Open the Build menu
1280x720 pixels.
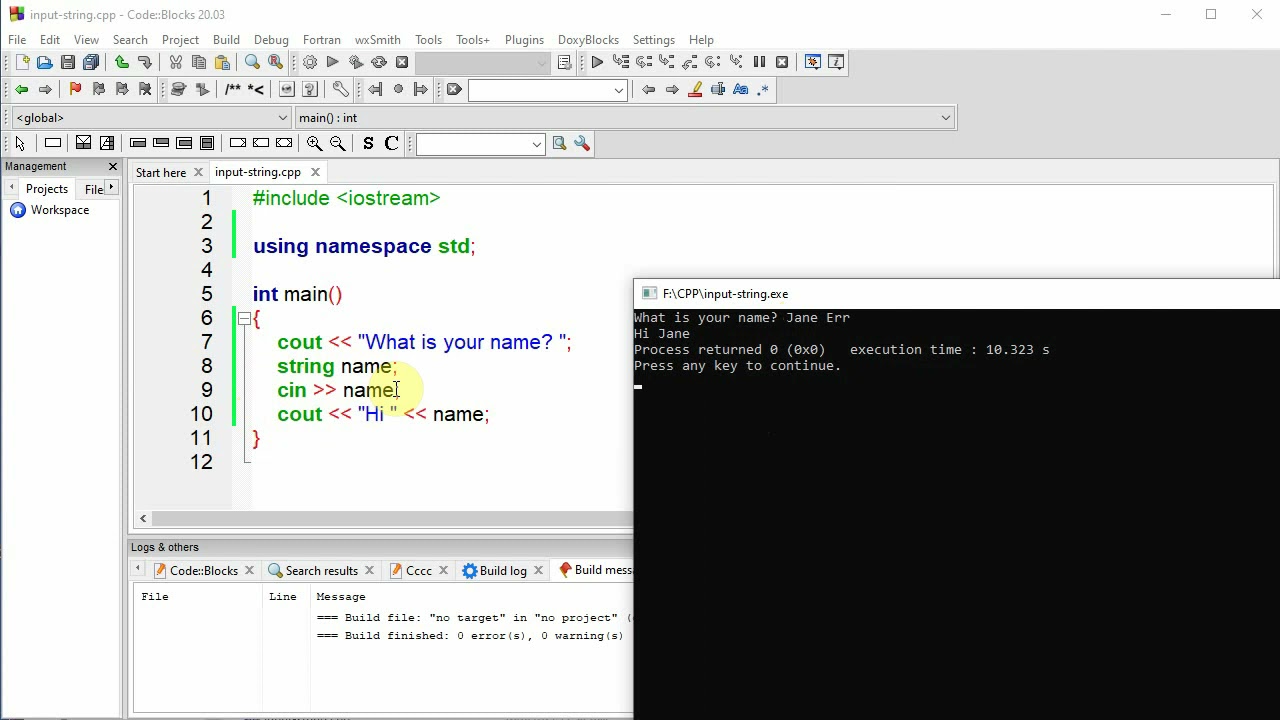pyautogui.click(x=226, y=40)
